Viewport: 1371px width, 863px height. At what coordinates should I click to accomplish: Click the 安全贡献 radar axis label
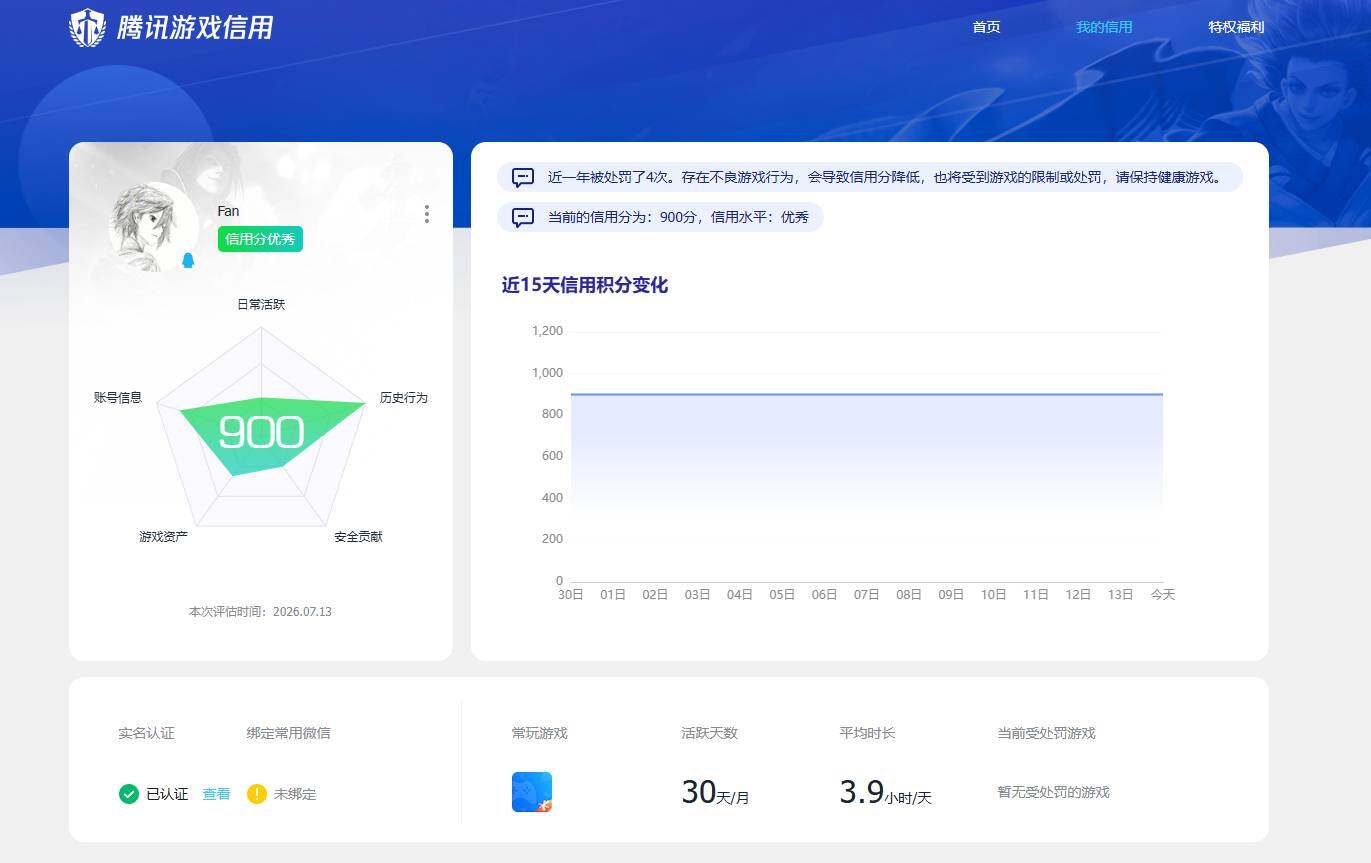click(358, 537)
